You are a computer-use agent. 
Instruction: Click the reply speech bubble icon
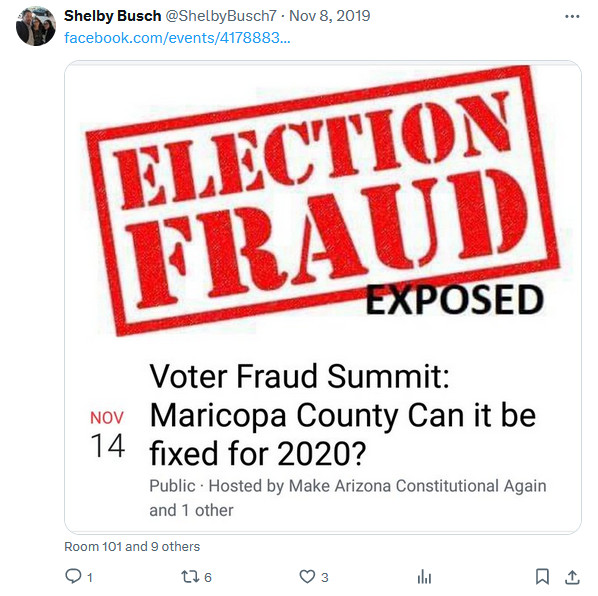tap(73, 576)
